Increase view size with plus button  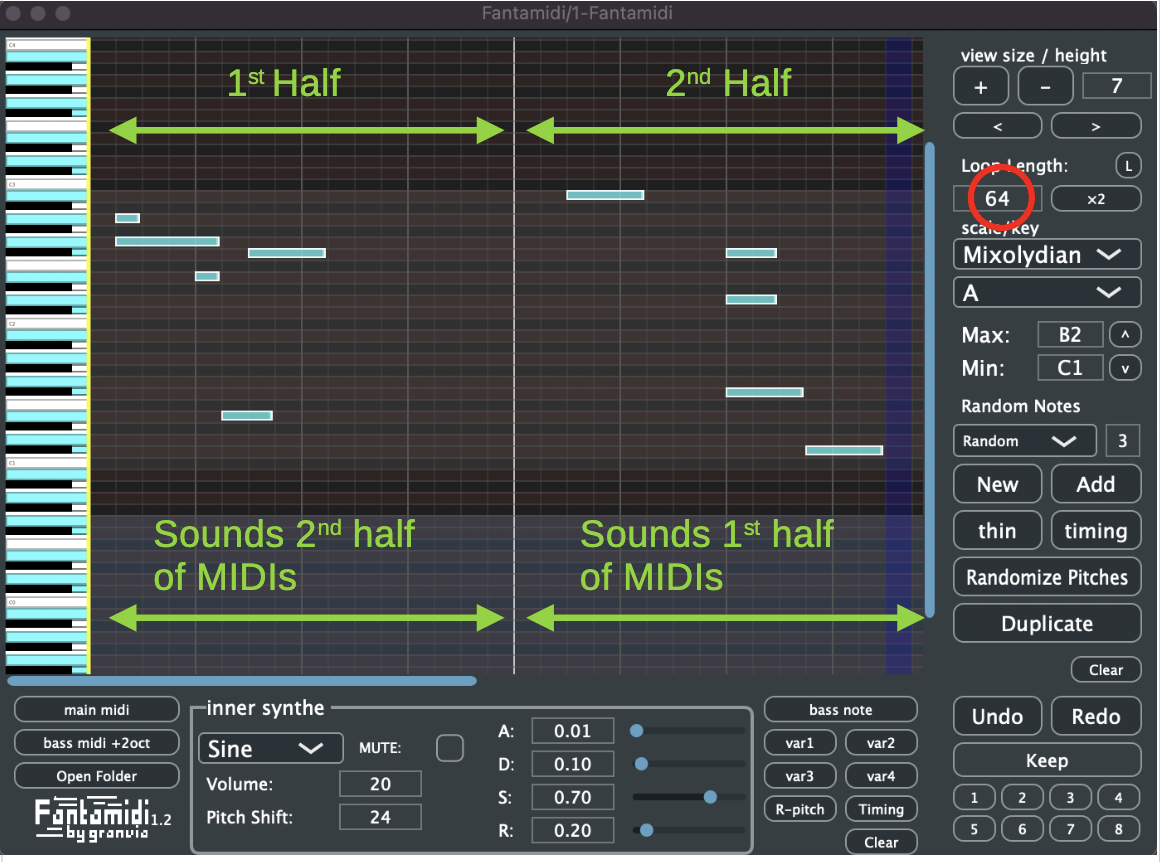click(x=980, y=87)
